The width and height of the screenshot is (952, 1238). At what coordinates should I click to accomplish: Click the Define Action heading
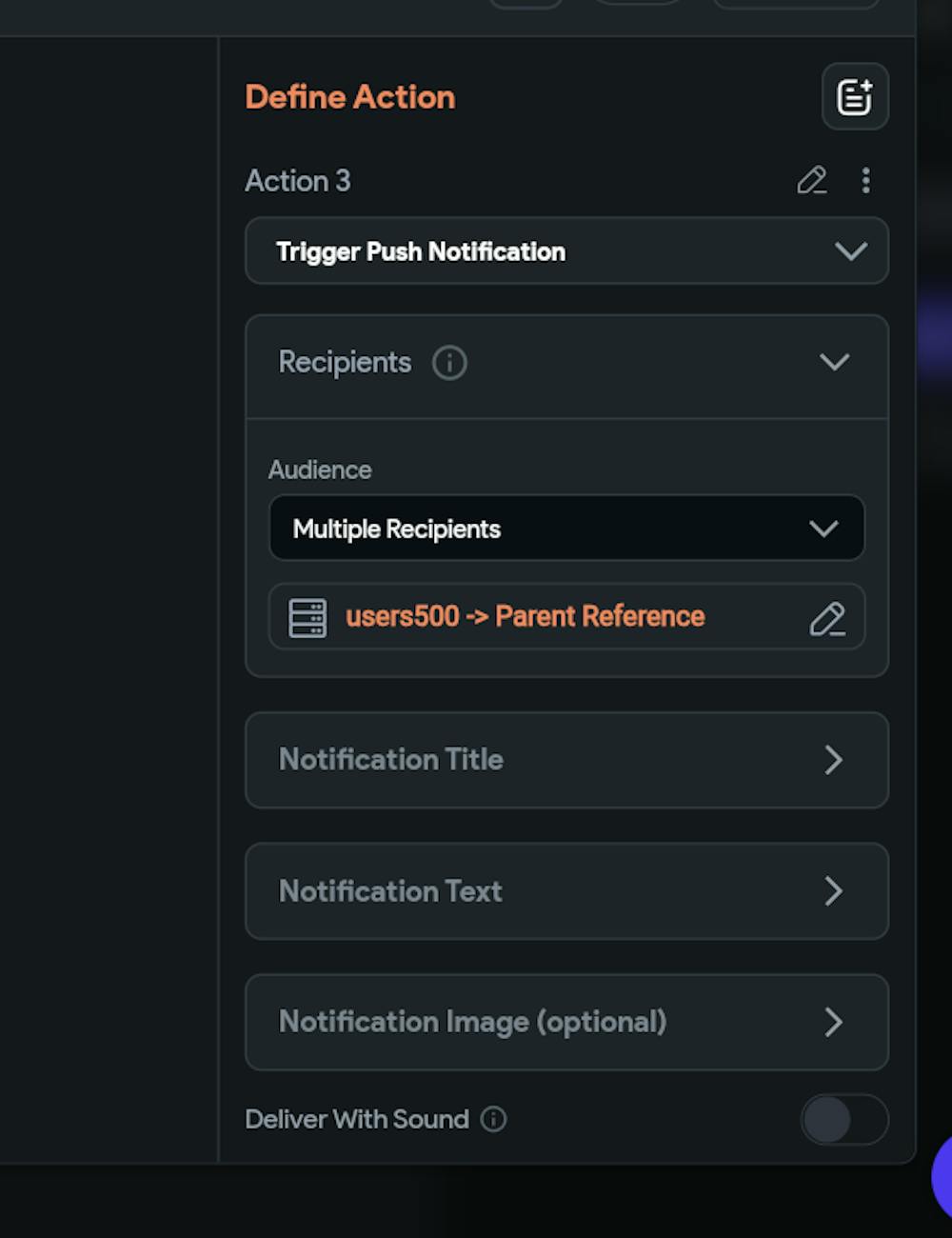click(x=350, y=97)
